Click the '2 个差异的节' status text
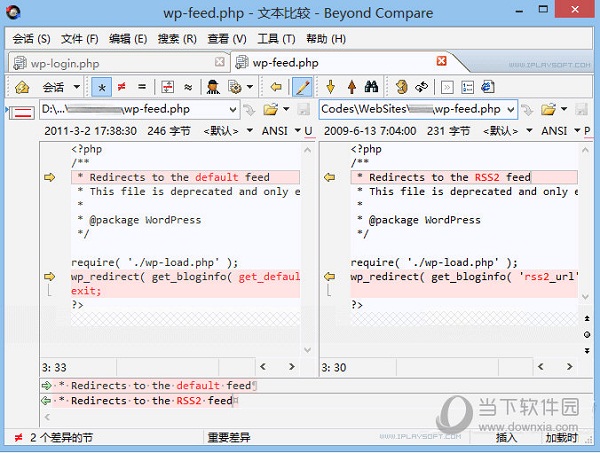The width and height of the screenshot is (600, 453). [x=61, y=437]
